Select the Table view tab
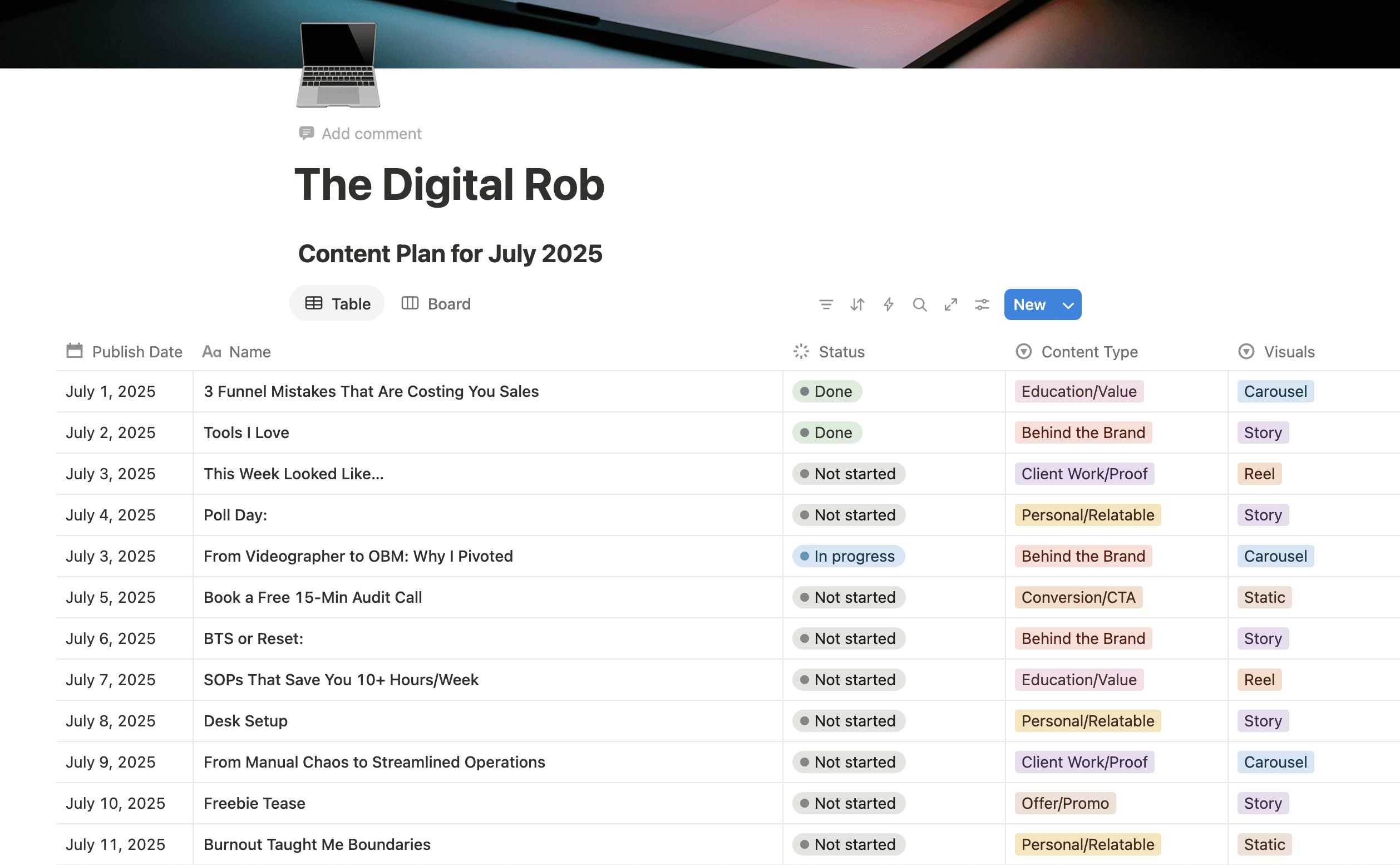The width and height of the screenshot is (1400, 865). (x=337, y=304)
